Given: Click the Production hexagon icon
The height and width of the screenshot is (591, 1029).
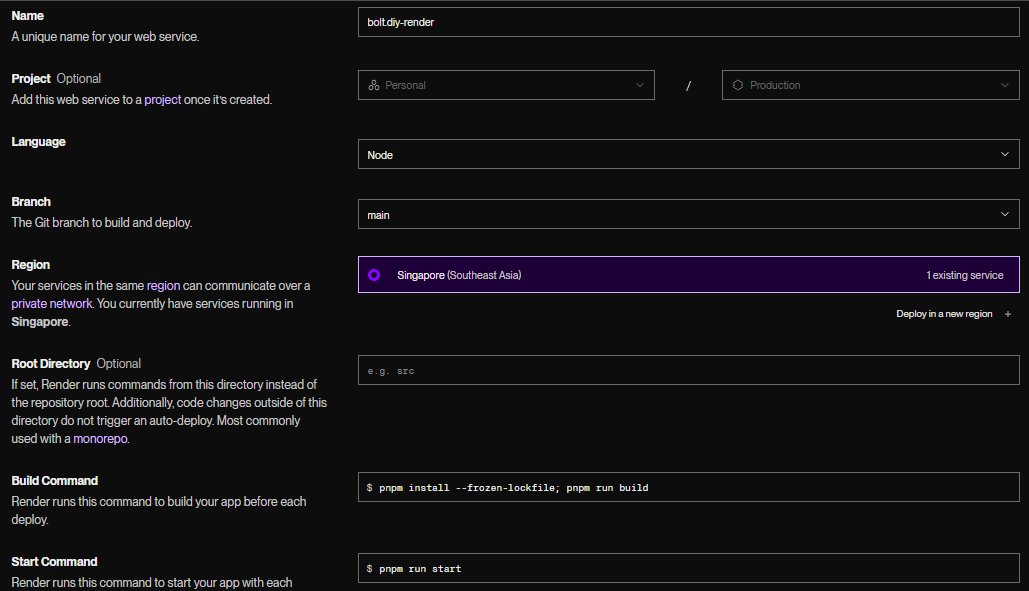Looking at the screenshot, I should (x=738, y=85).
